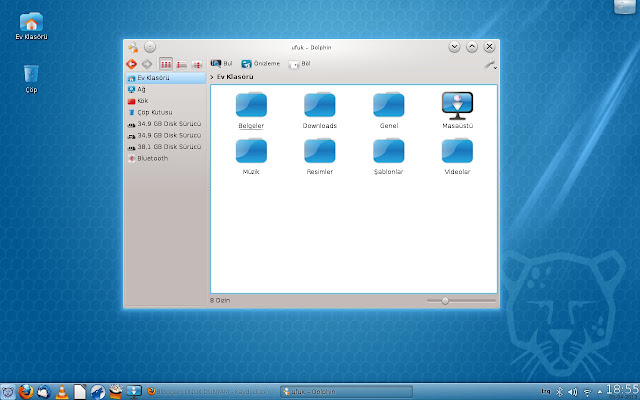
Task: Open the desktop toolbox corner button
Action: [x=624, y=7]
